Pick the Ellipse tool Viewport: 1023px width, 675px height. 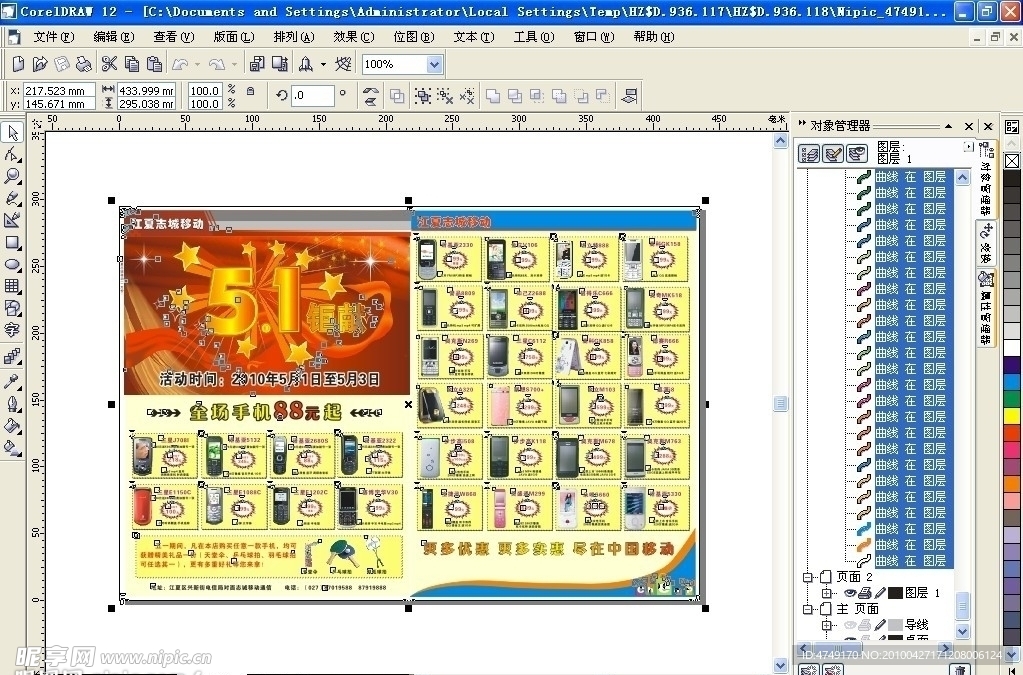tap(13, 265)
